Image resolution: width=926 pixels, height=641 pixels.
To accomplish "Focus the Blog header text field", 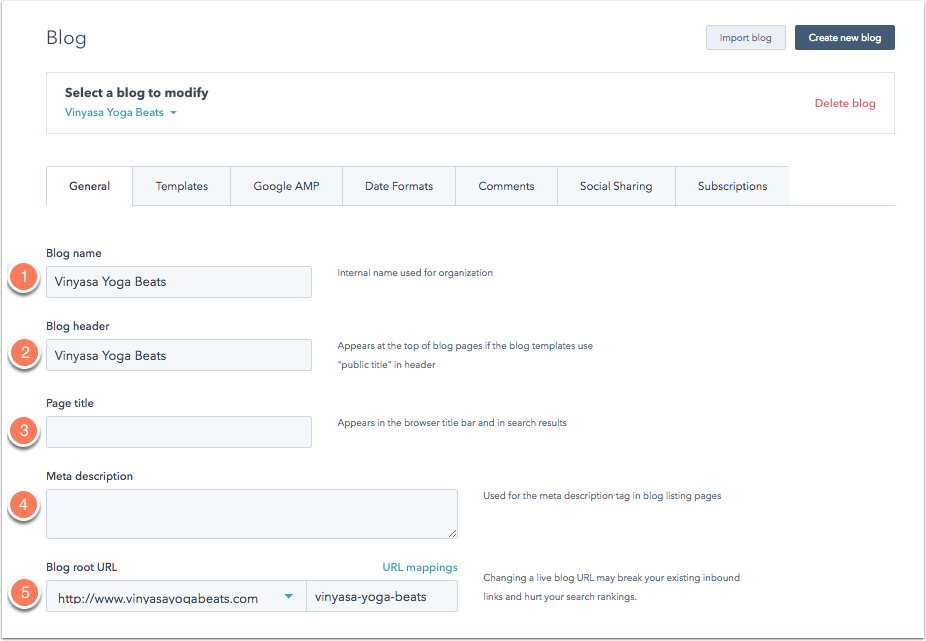I will [179, 355].
